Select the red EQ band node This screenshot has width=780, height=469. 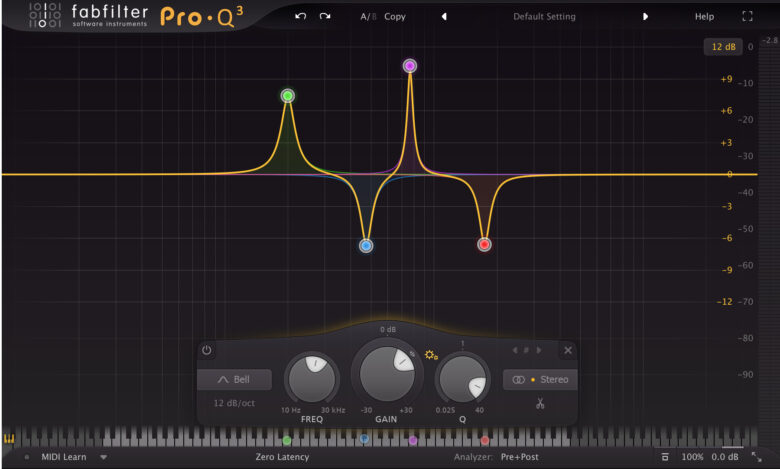[x=484, y=244]
